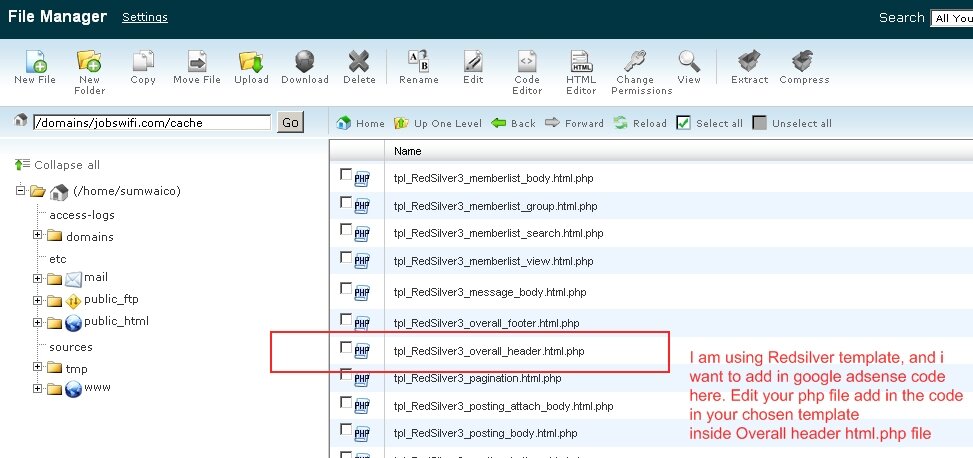This screenshot has width=973, height=458.
Task: Click the New File toolbar icon
Action: [x=35, y=61]
